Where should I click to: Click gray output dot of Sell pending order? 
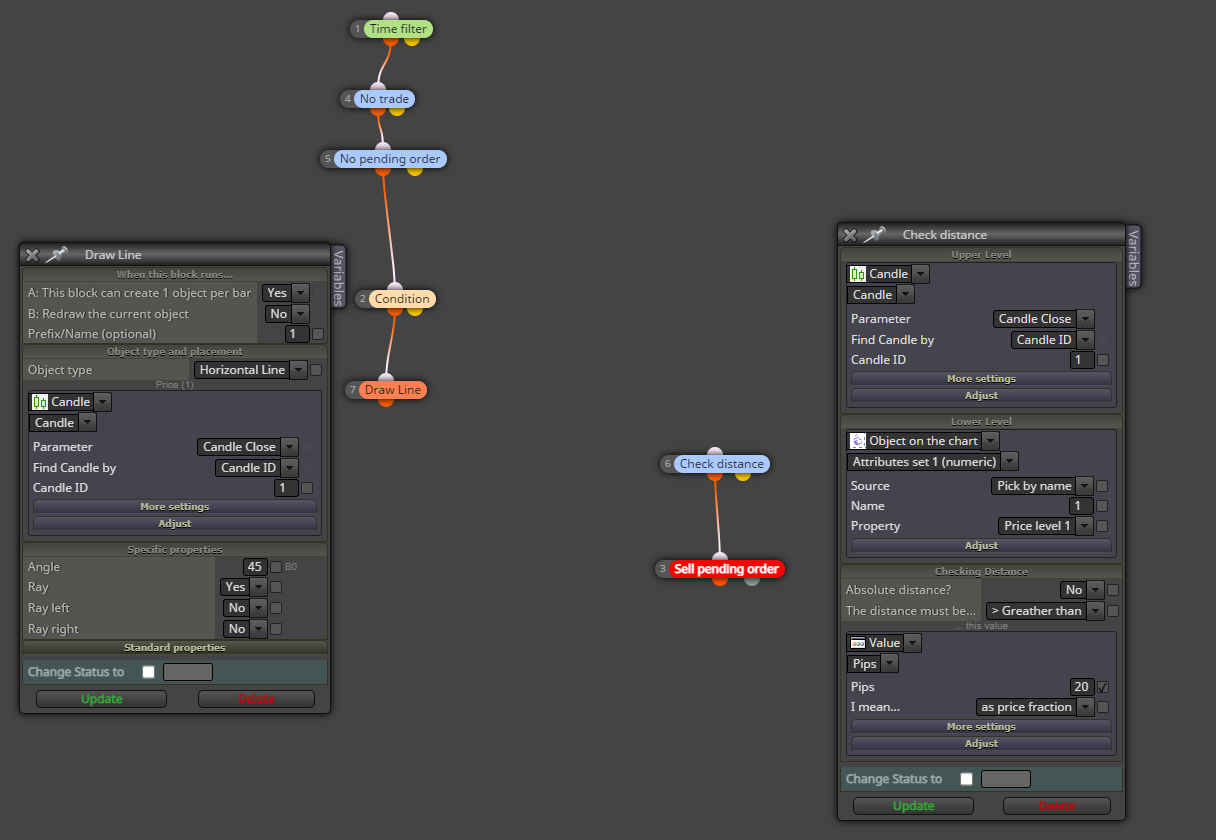coord(752,580)
